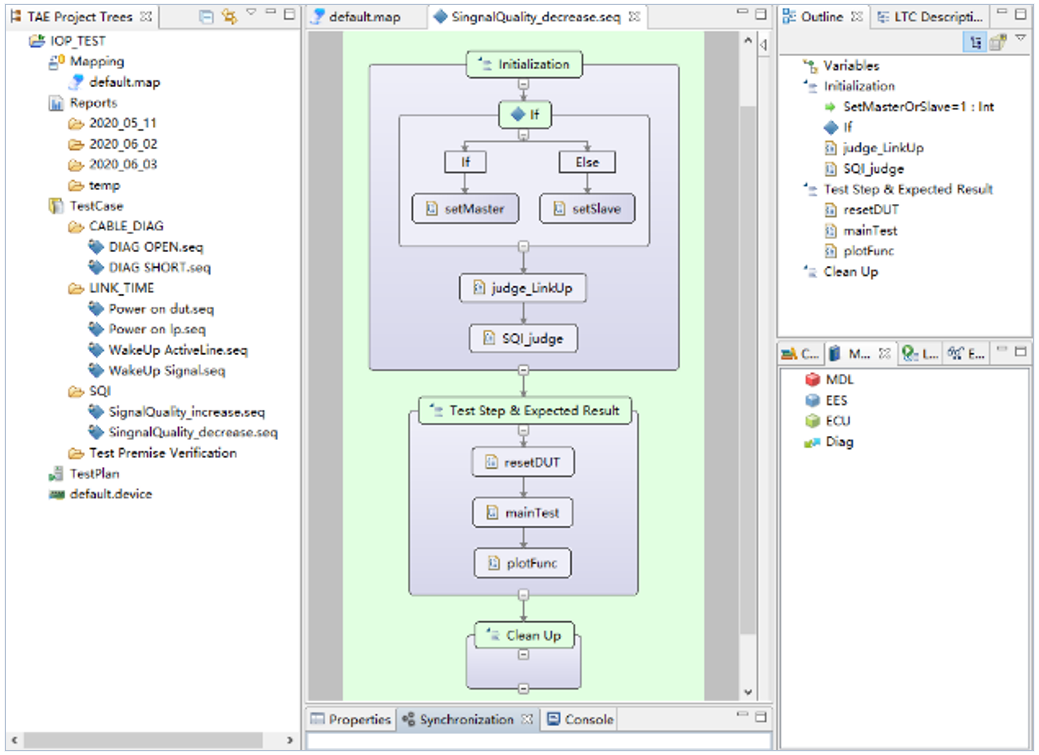Select the SQI_judge node in diagram
This screenshot has height=755, width=1039.
tap(523, 338)
